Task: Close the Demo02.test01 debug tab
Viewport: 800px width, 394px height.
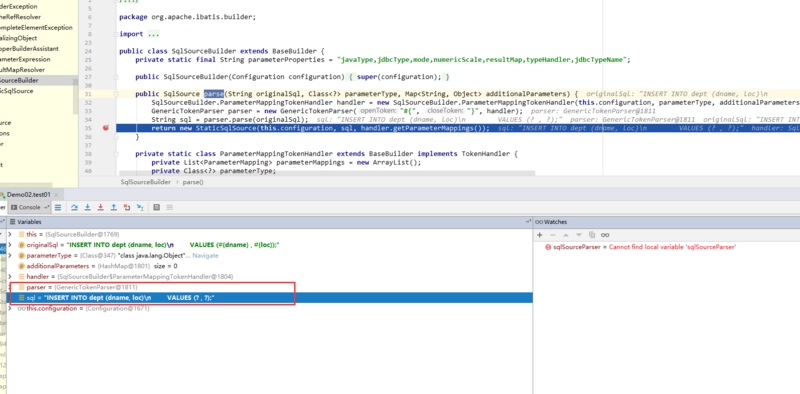Action: [x=56, y=194]
